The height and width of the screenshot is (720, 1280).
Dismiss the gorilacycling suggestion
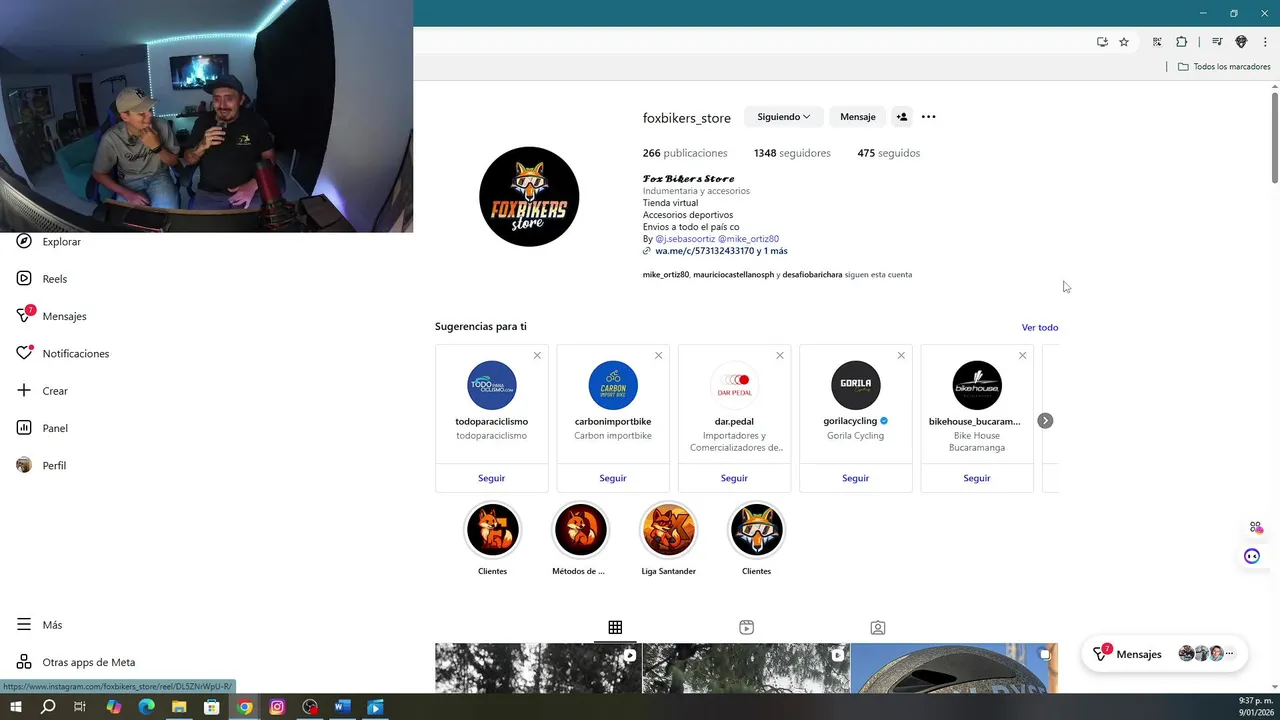pos(901,355)
